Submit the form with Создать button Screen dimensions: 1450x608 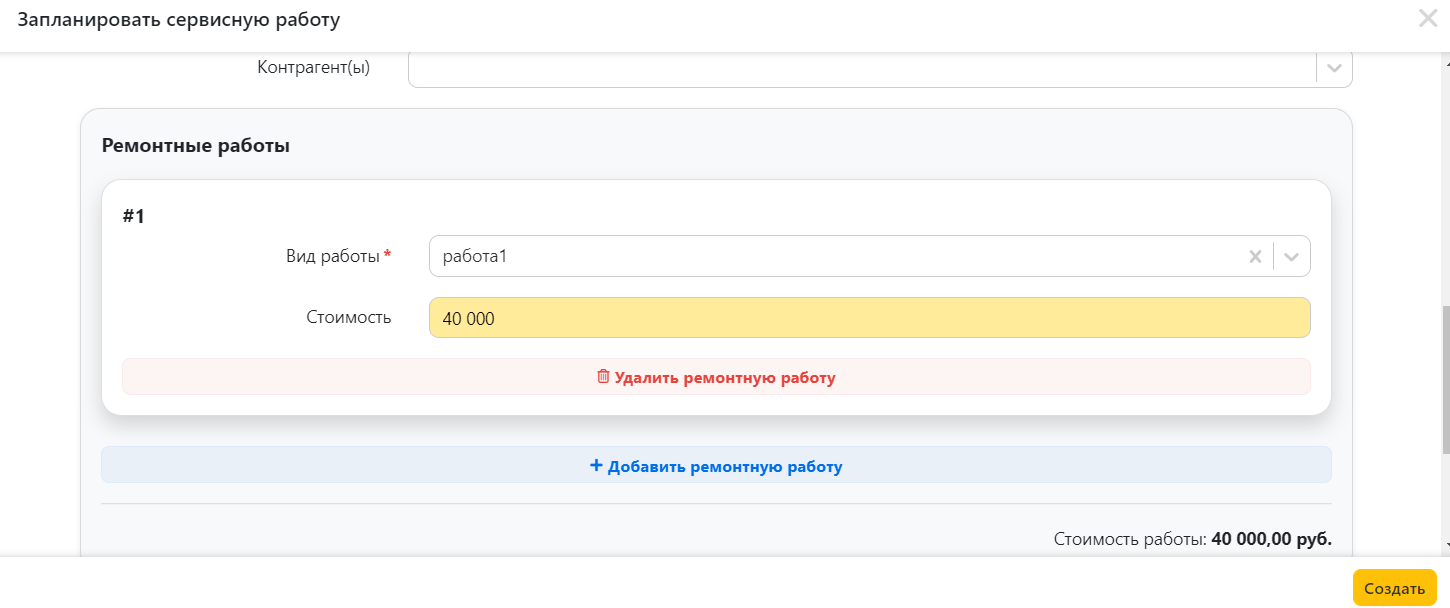point(1394,588)
